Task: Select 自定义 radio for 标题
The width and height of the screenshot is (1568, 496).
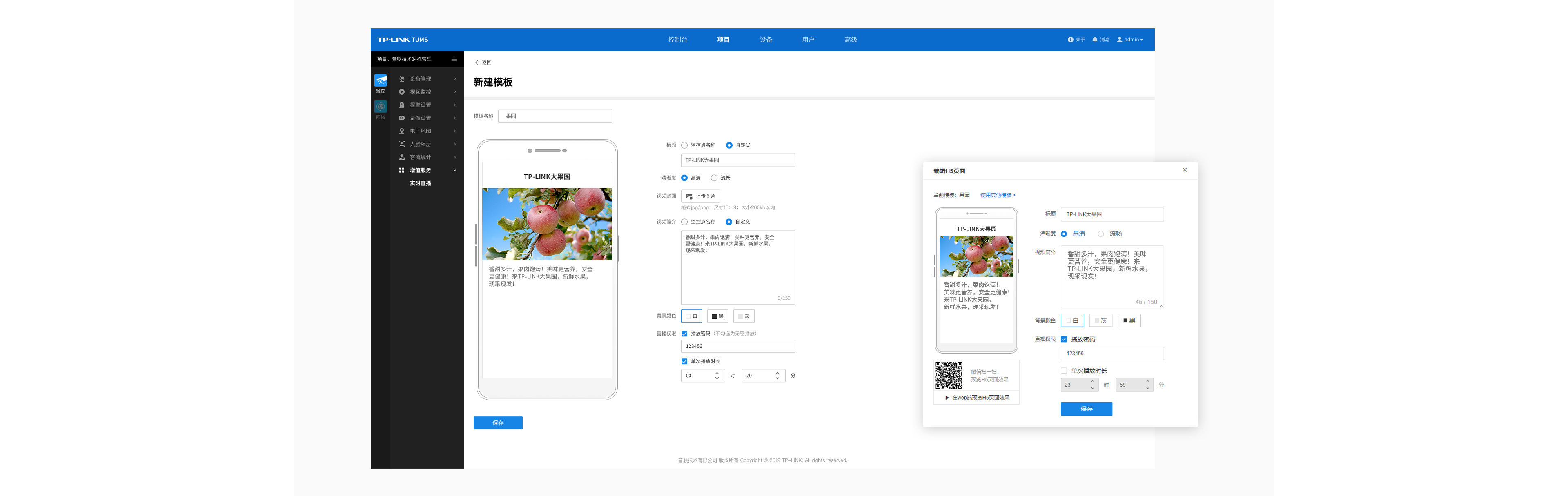Action: pos(729,145)
